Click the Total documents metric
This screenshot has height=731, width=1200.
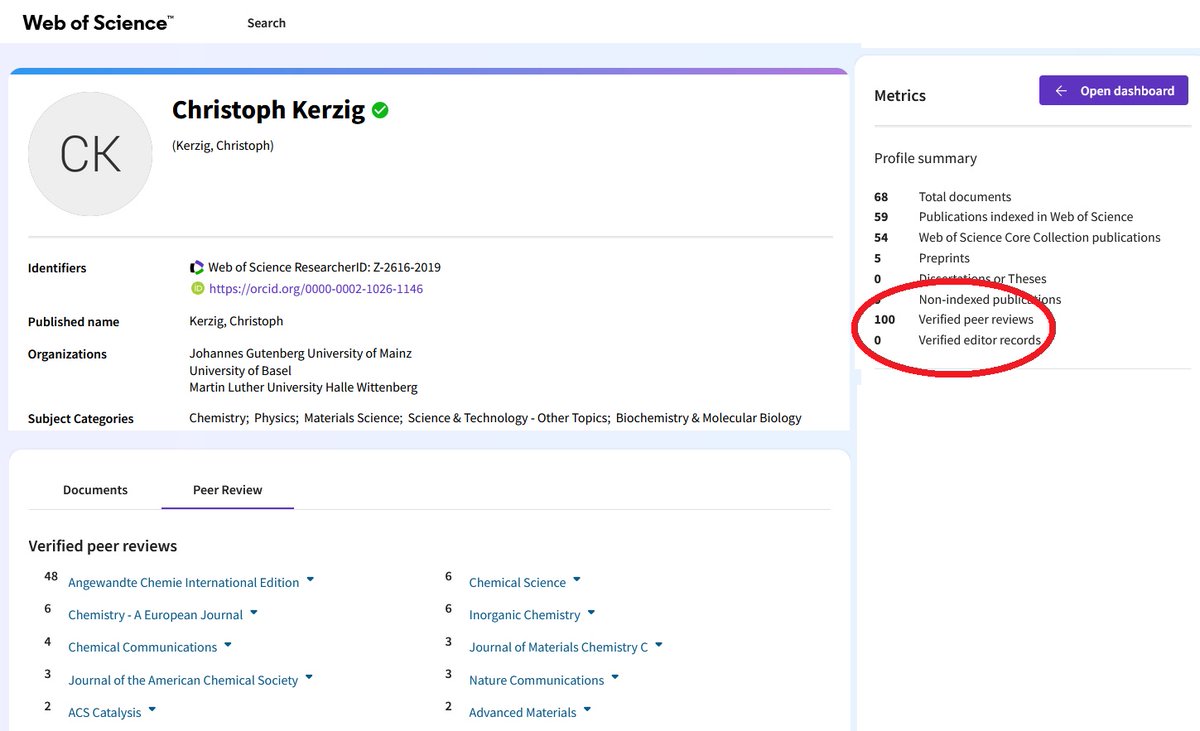[x=965, y=197]
